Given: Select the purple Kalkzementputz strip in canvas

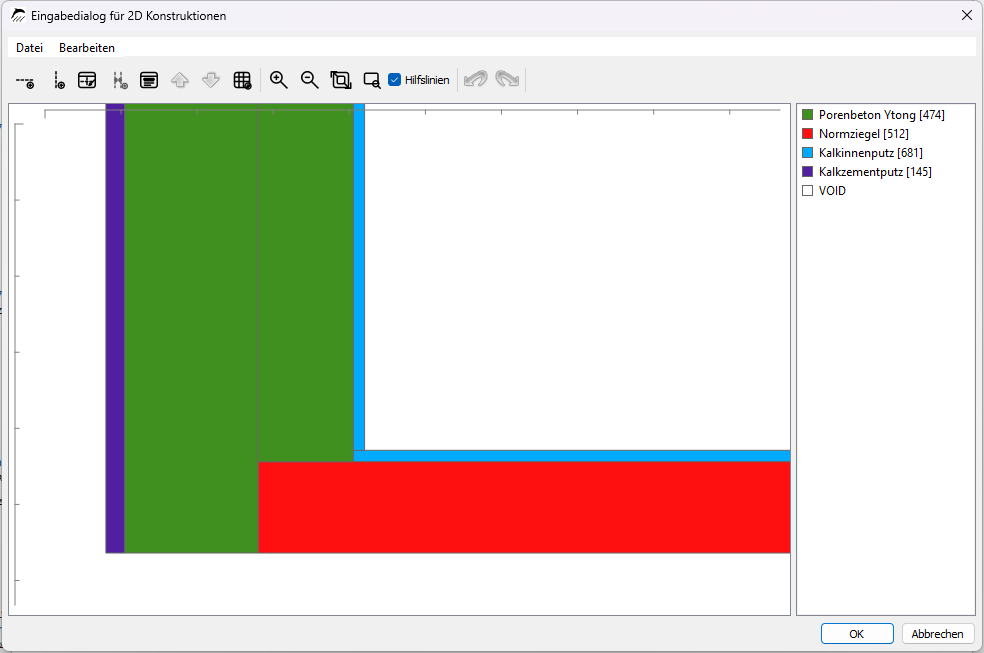Looking at the screenshot, I should (115, 328).
